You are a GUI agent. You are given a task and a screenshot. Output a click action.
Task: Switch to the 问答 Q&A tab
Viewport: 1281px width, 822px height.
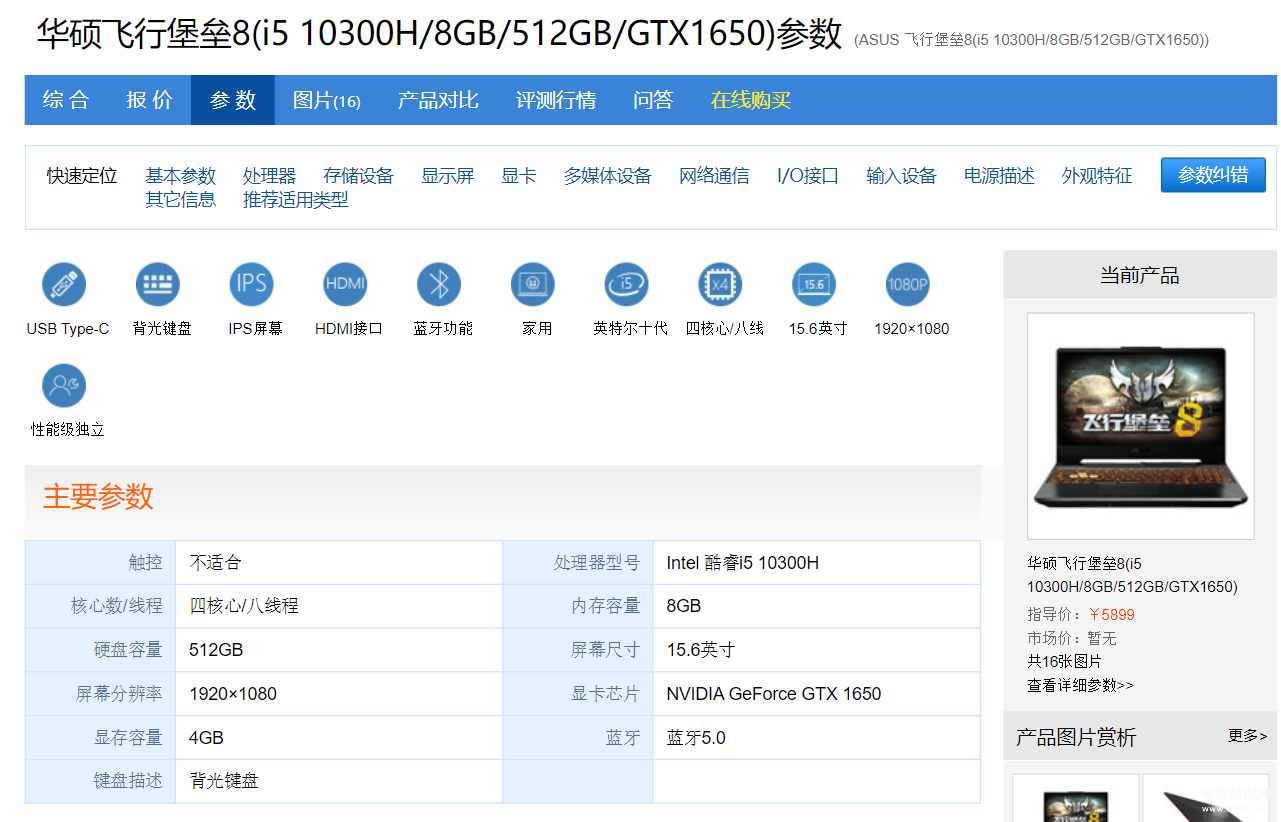653,100
